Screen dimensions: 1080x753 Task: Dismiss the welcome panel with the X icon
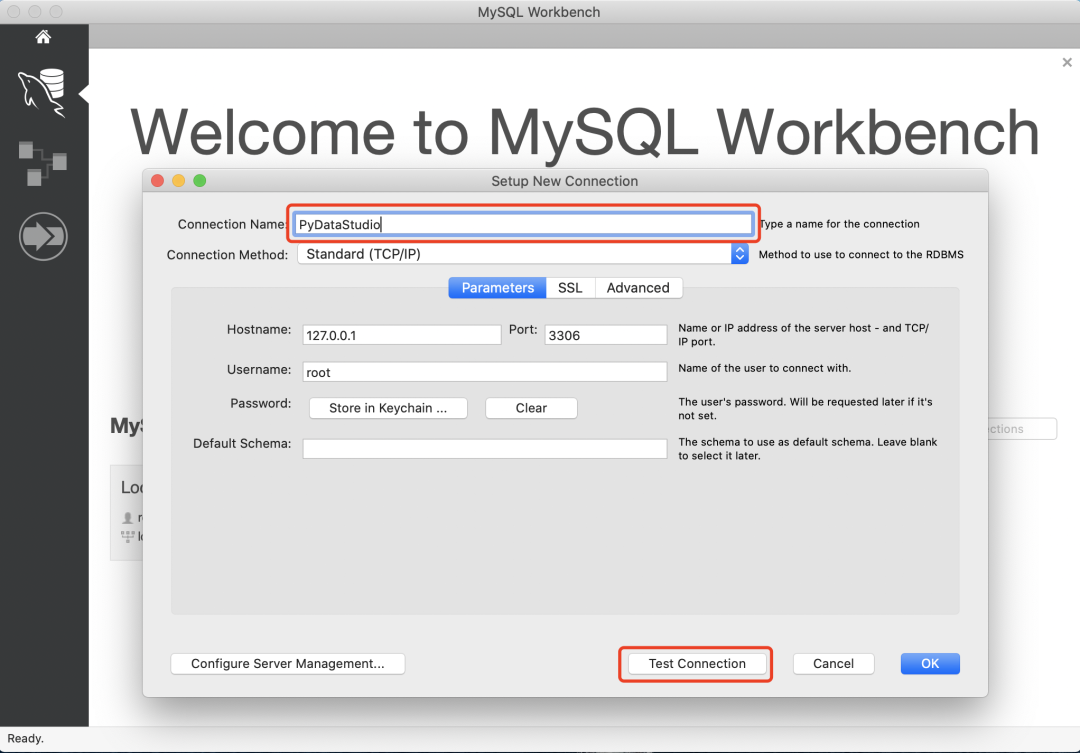pyautogui.click(x=1066, y=62)
